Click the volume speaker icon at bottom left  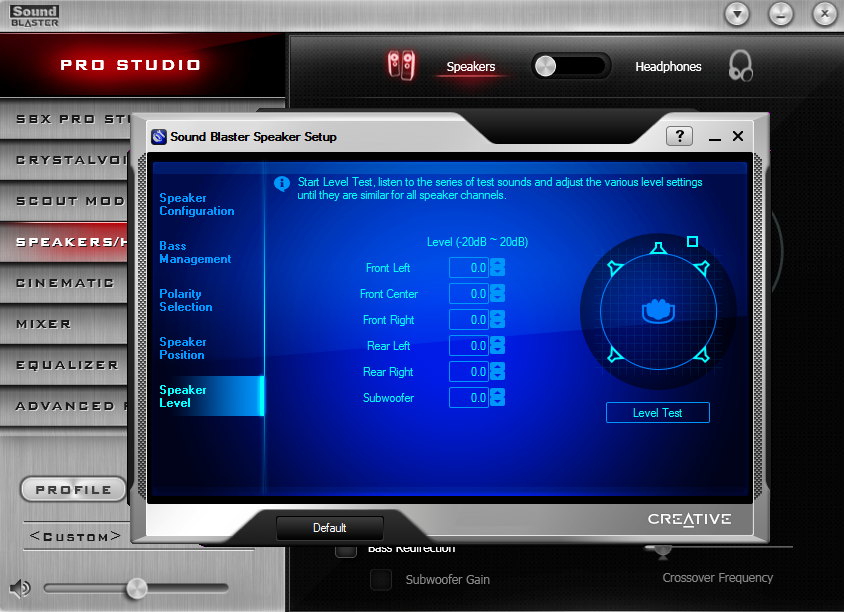[x=20, y=588]
